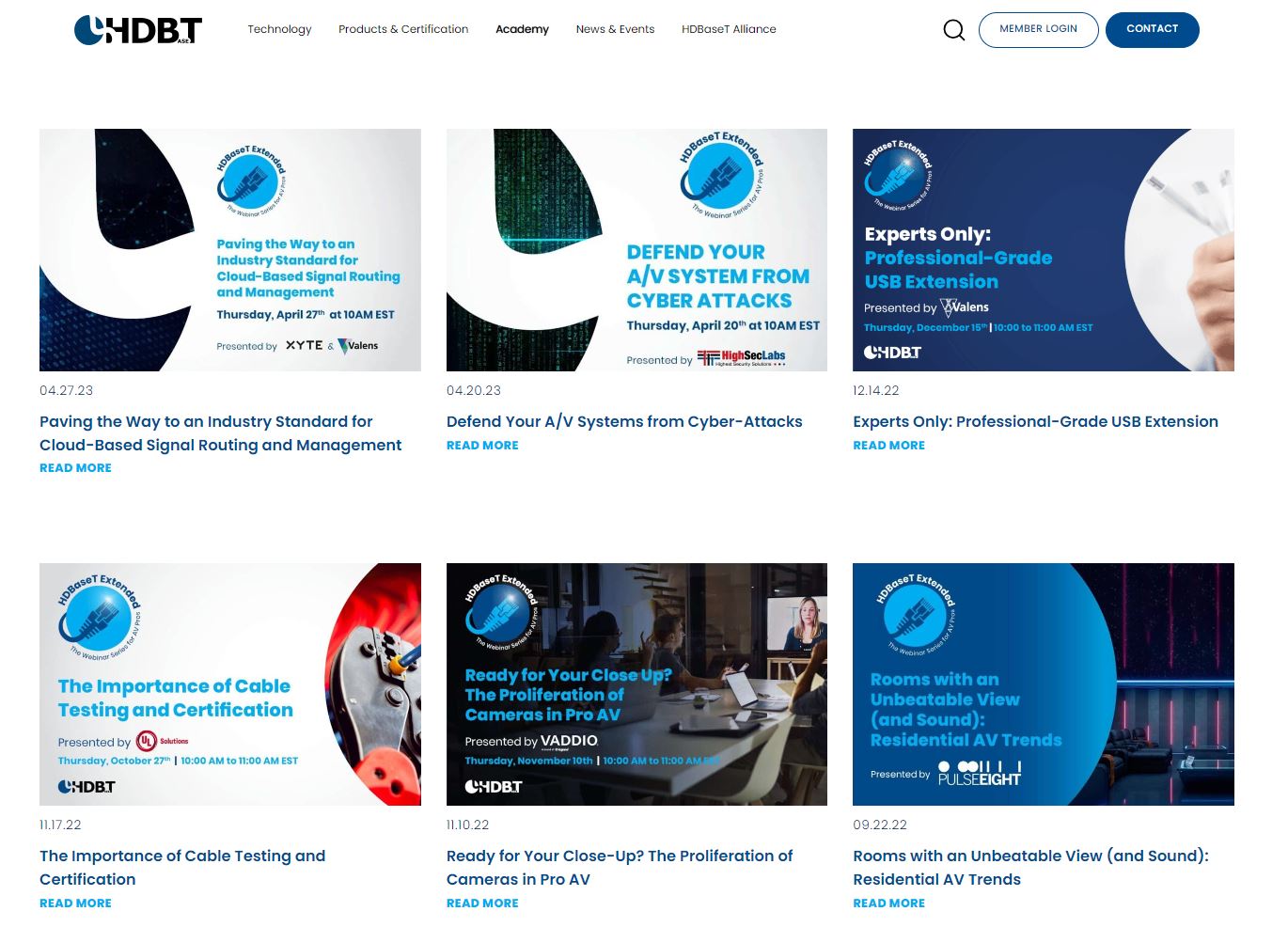Click the HDBaseT logo in header

[137, 30]
